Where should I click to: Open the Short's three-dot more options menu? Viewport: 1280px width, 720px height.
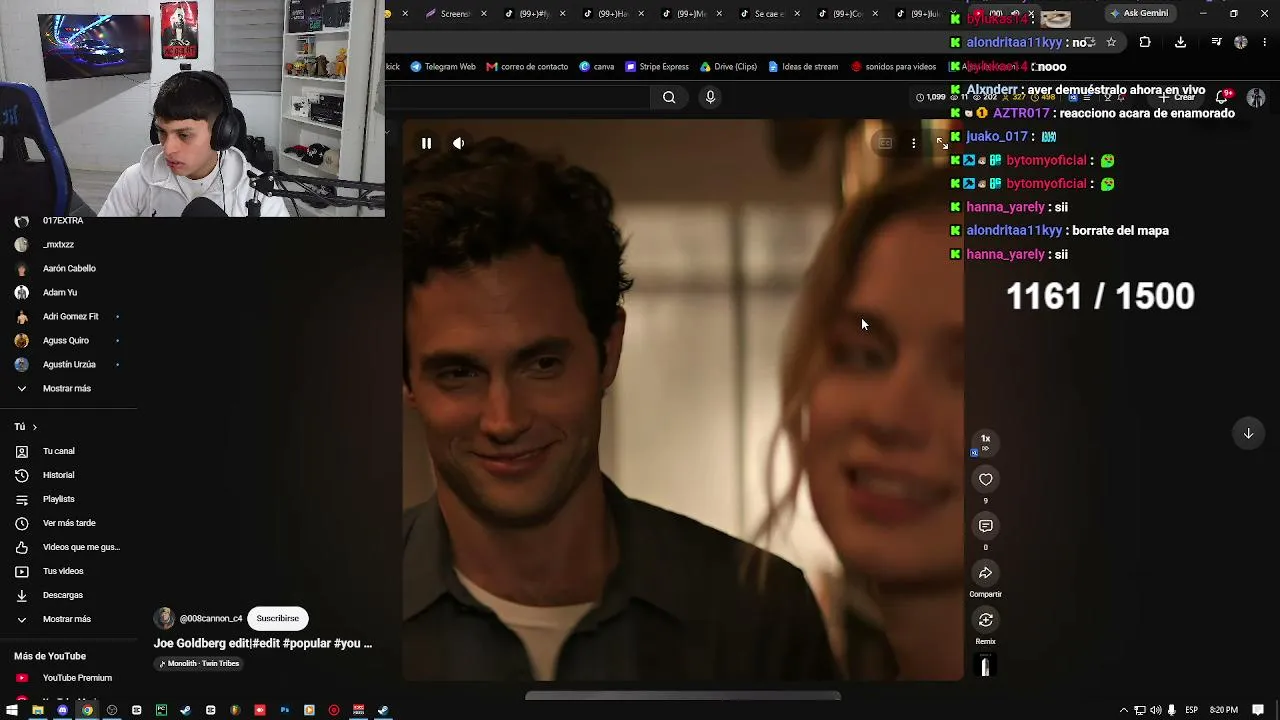pos(913,143)
